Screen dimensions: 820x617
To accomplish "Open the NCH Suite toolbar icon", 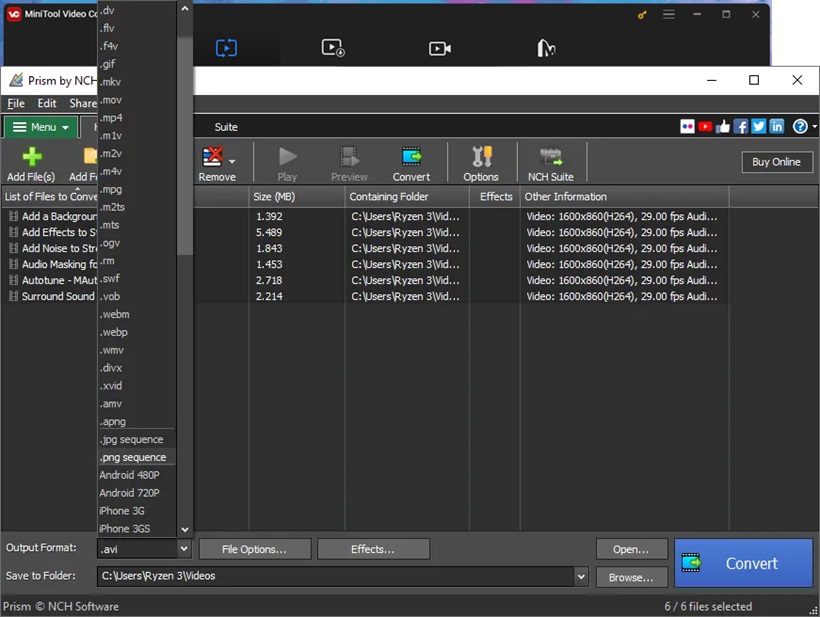I will point(551,157).
